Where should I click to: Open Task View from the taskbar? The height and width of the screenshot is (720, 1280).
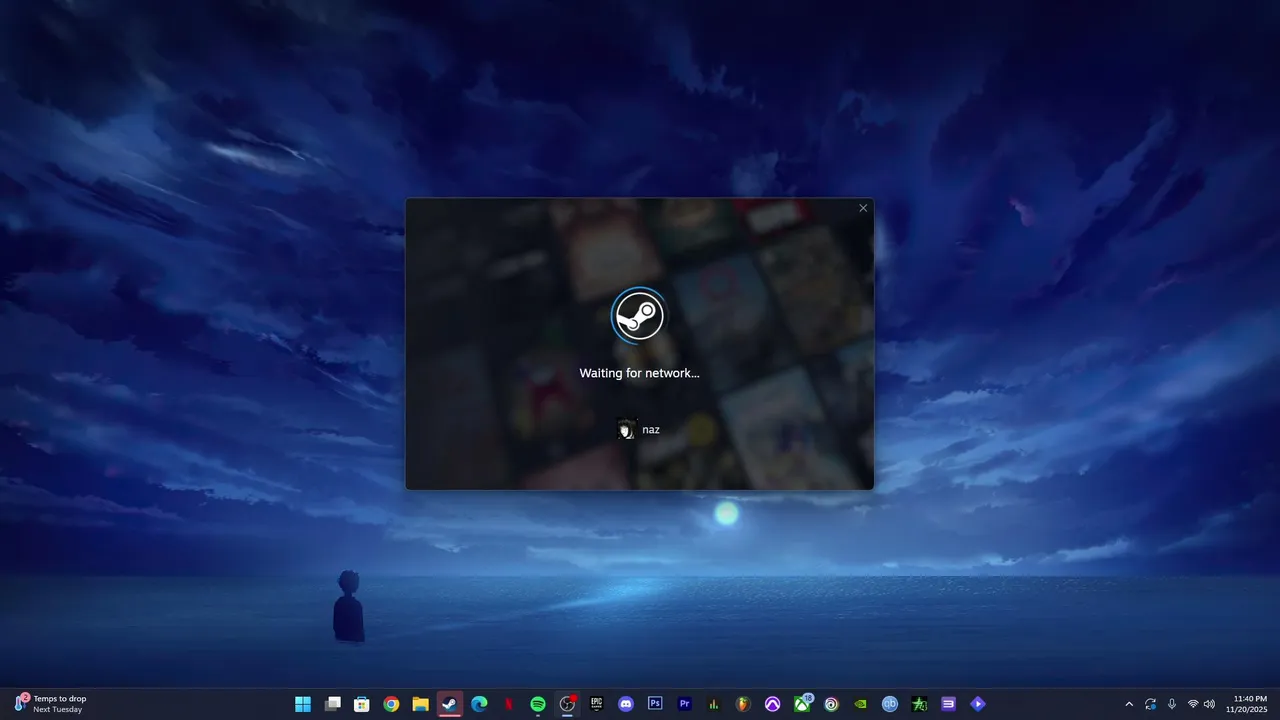pos(333,704)
